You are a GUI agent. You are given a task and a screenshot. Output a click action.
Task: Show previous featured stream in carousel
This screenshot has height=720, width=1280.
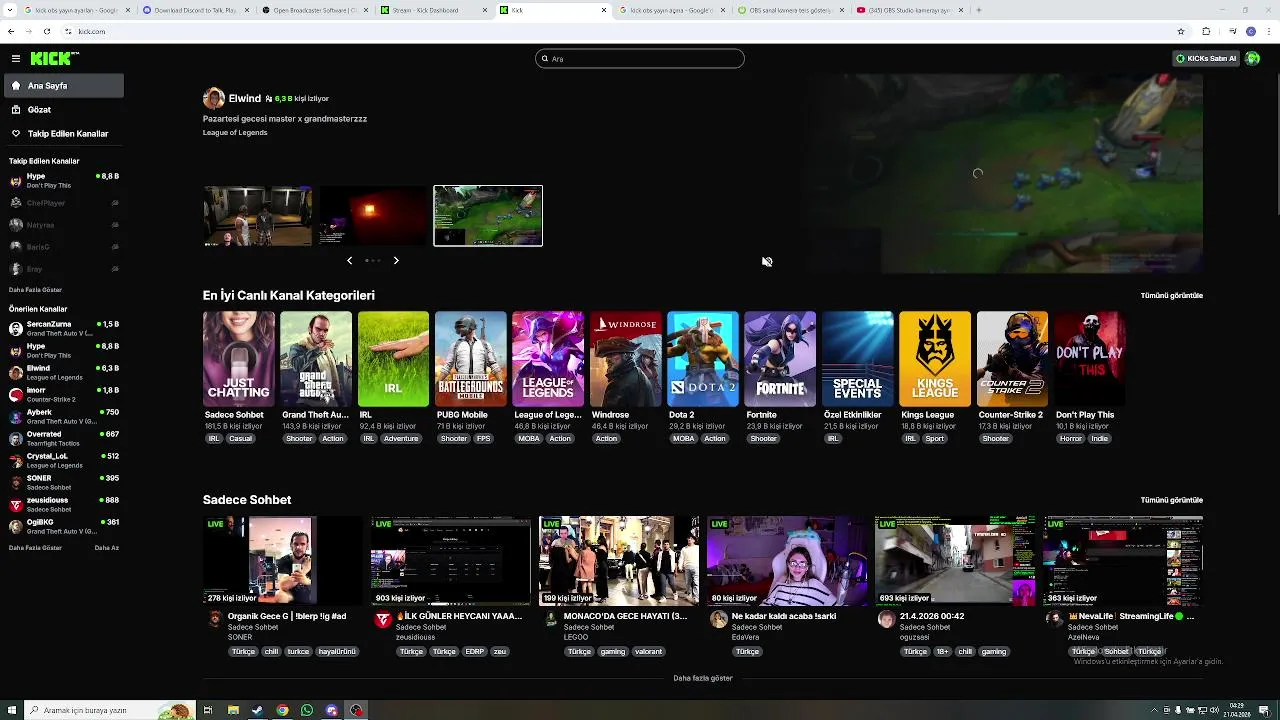click(x=349, y=260)
